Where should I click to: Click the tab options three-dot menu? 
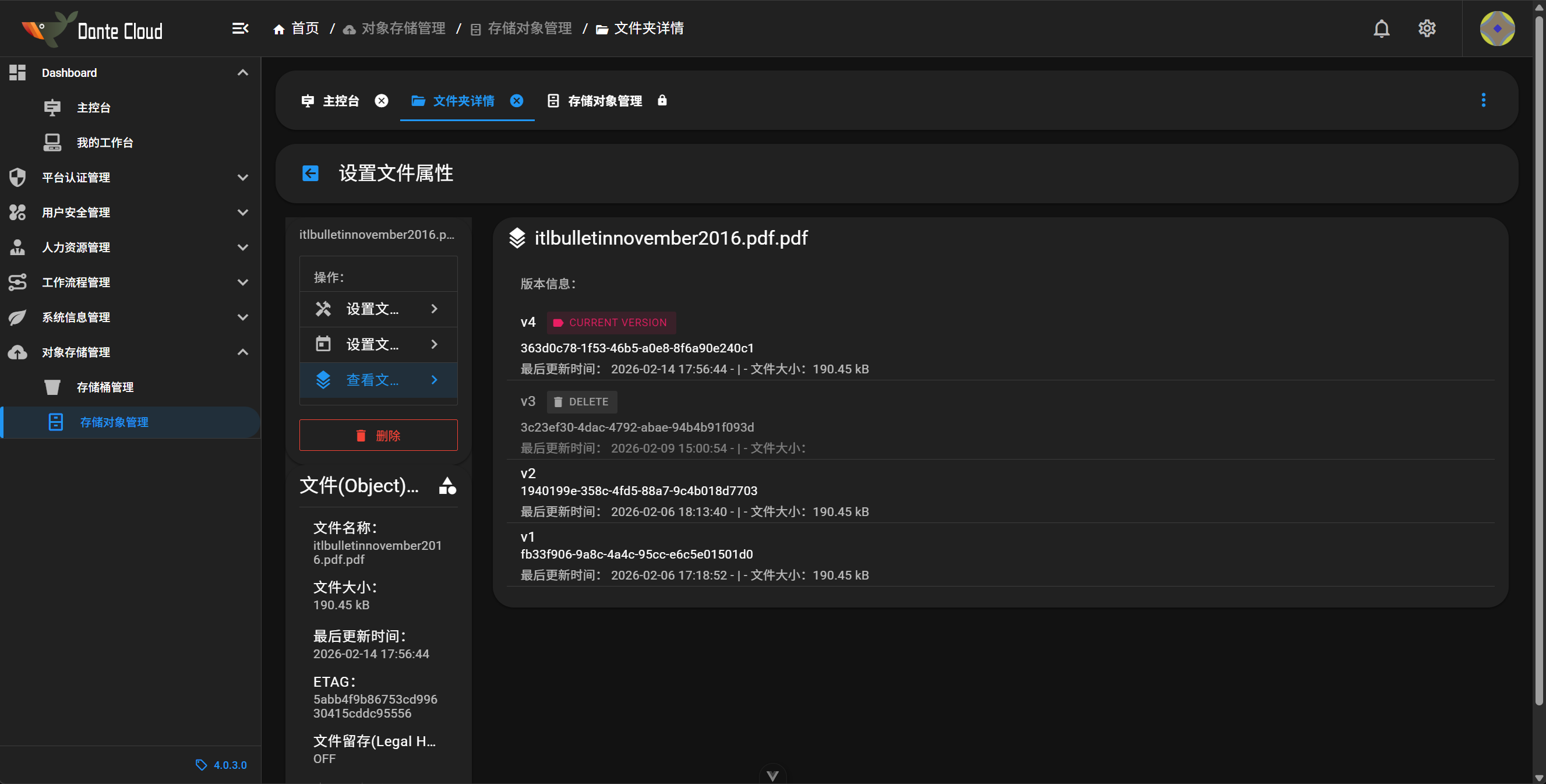point(1484,100)
